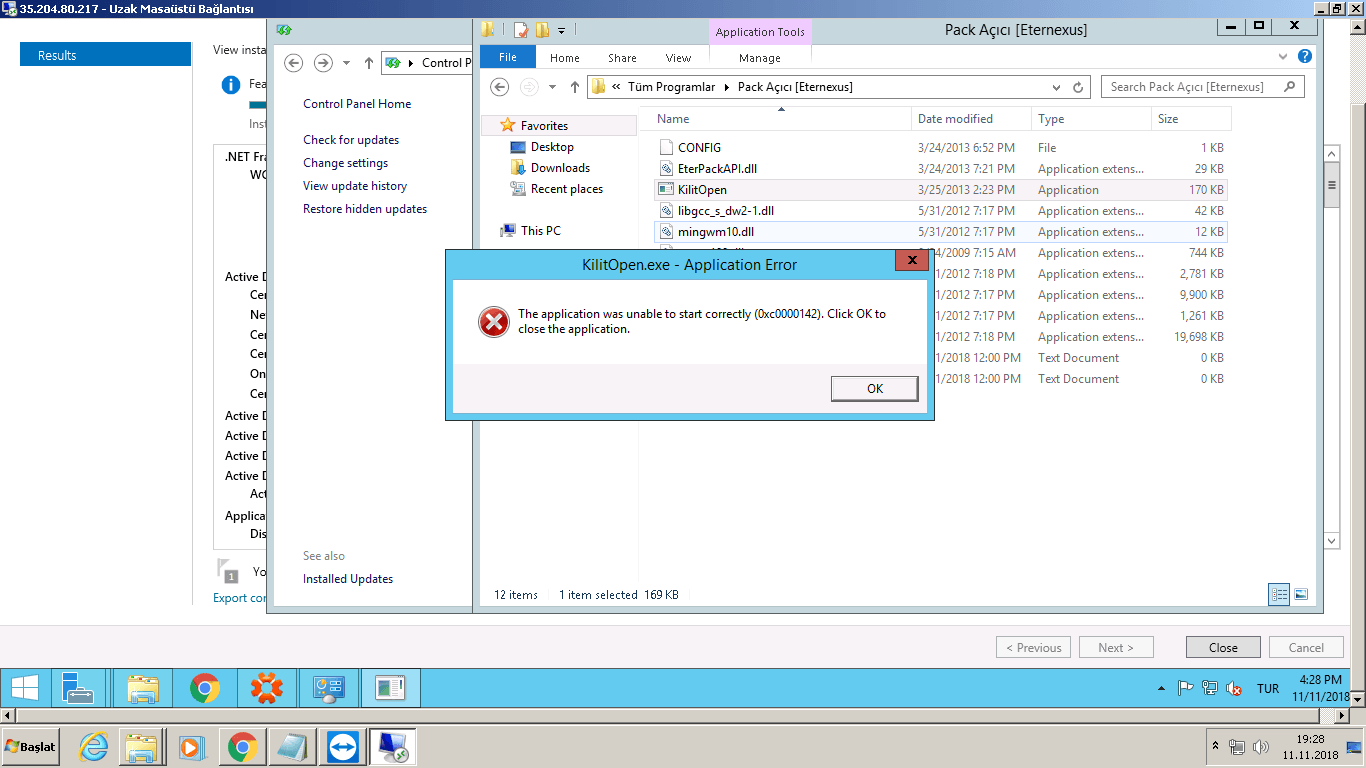1366x768 pixels.
Task: Go back in the Control Panel window
Action: [x=294, y=63]
